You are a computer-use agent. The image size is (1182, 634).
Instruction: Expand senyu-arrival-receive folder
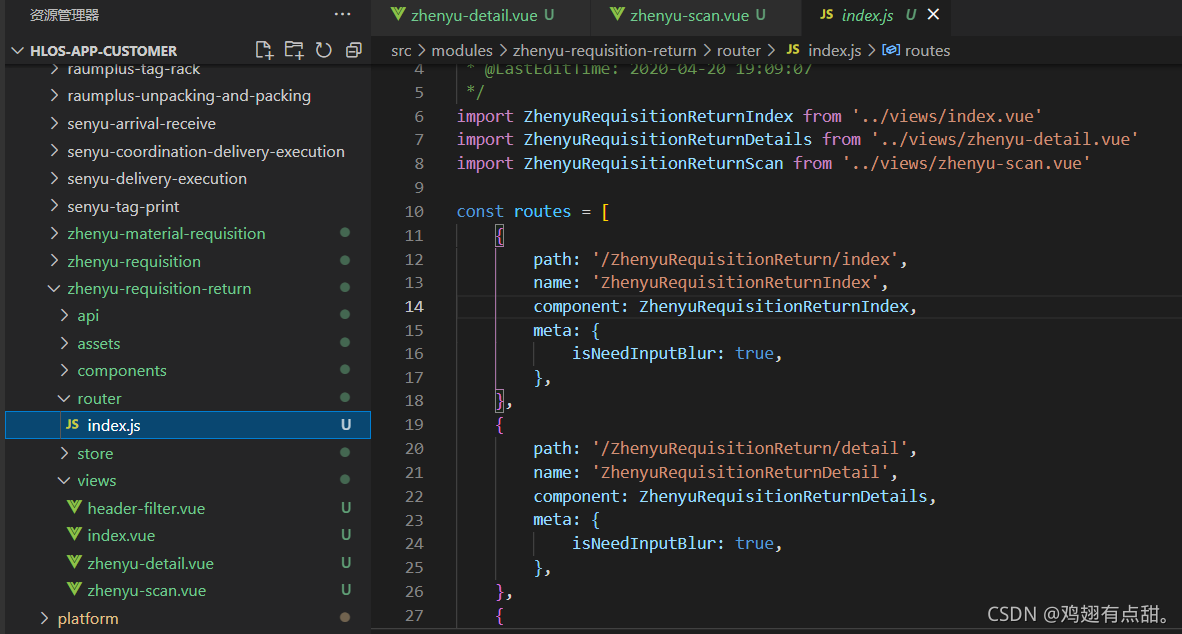coord(141,124)
